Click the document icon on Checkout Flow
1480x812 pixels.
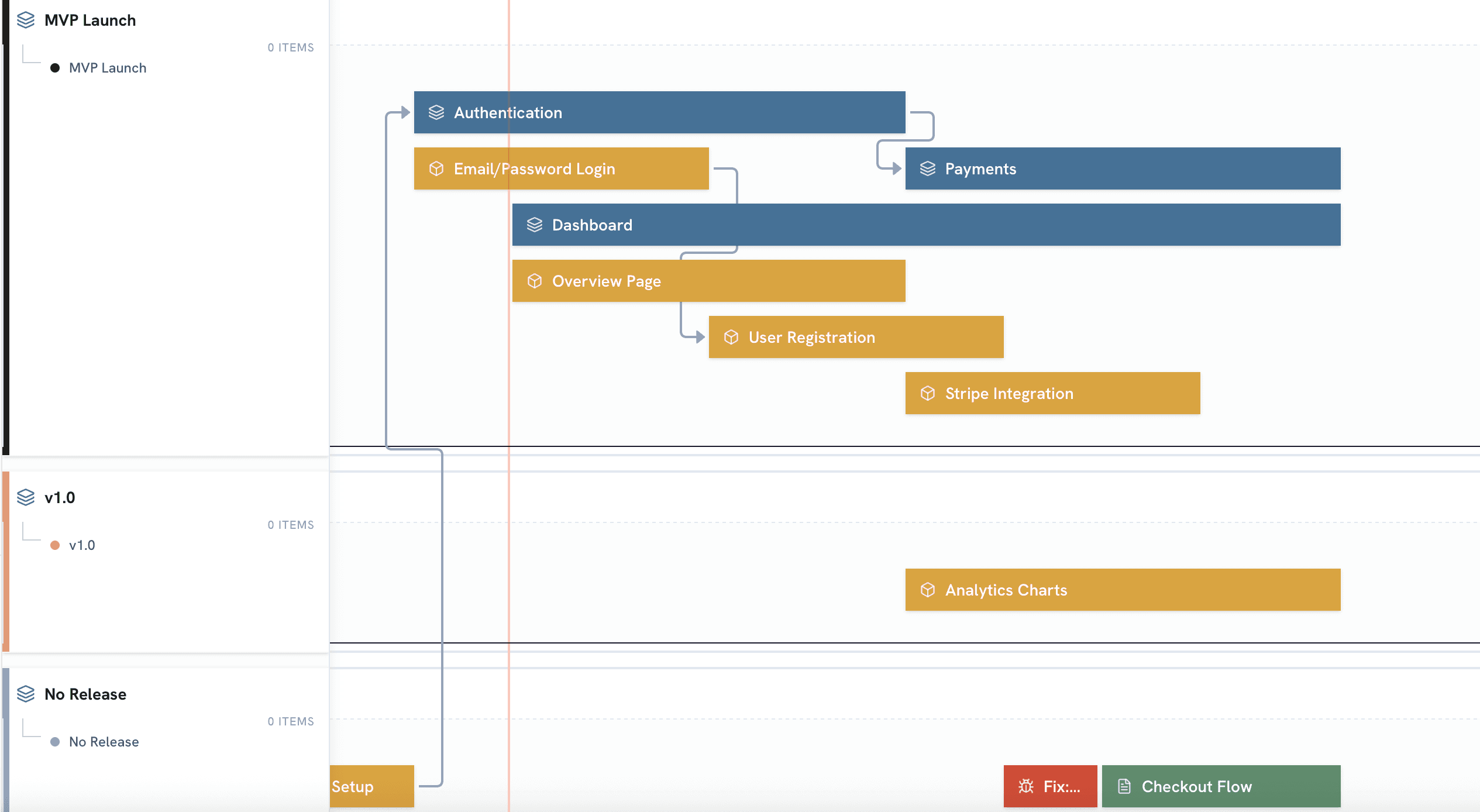tap(1124, 786)
